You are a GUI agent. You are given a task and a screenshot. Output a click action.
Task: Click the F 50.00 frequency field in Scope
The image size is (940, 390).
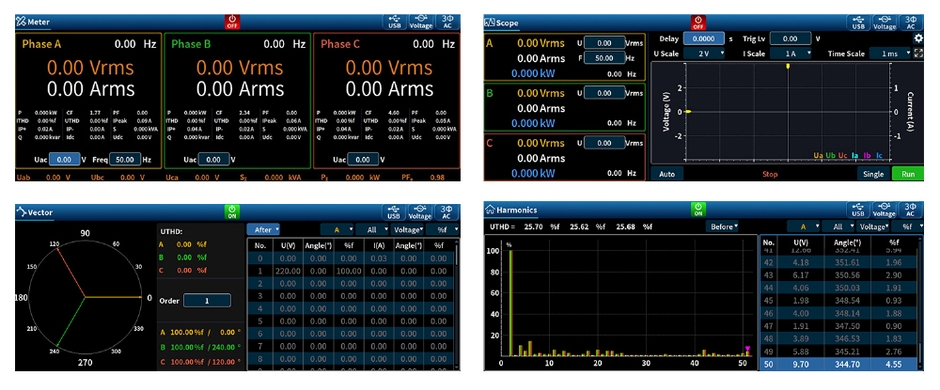pyautogui.click(x=604, y=58)
